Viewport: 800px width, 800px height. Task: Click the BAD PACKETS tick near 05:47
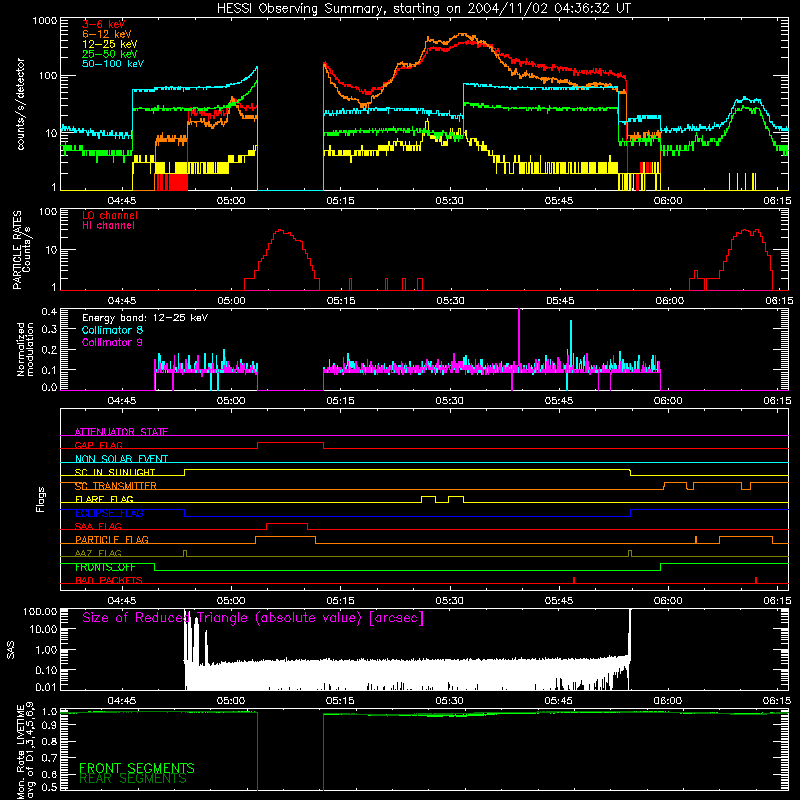tap(574, 580)
